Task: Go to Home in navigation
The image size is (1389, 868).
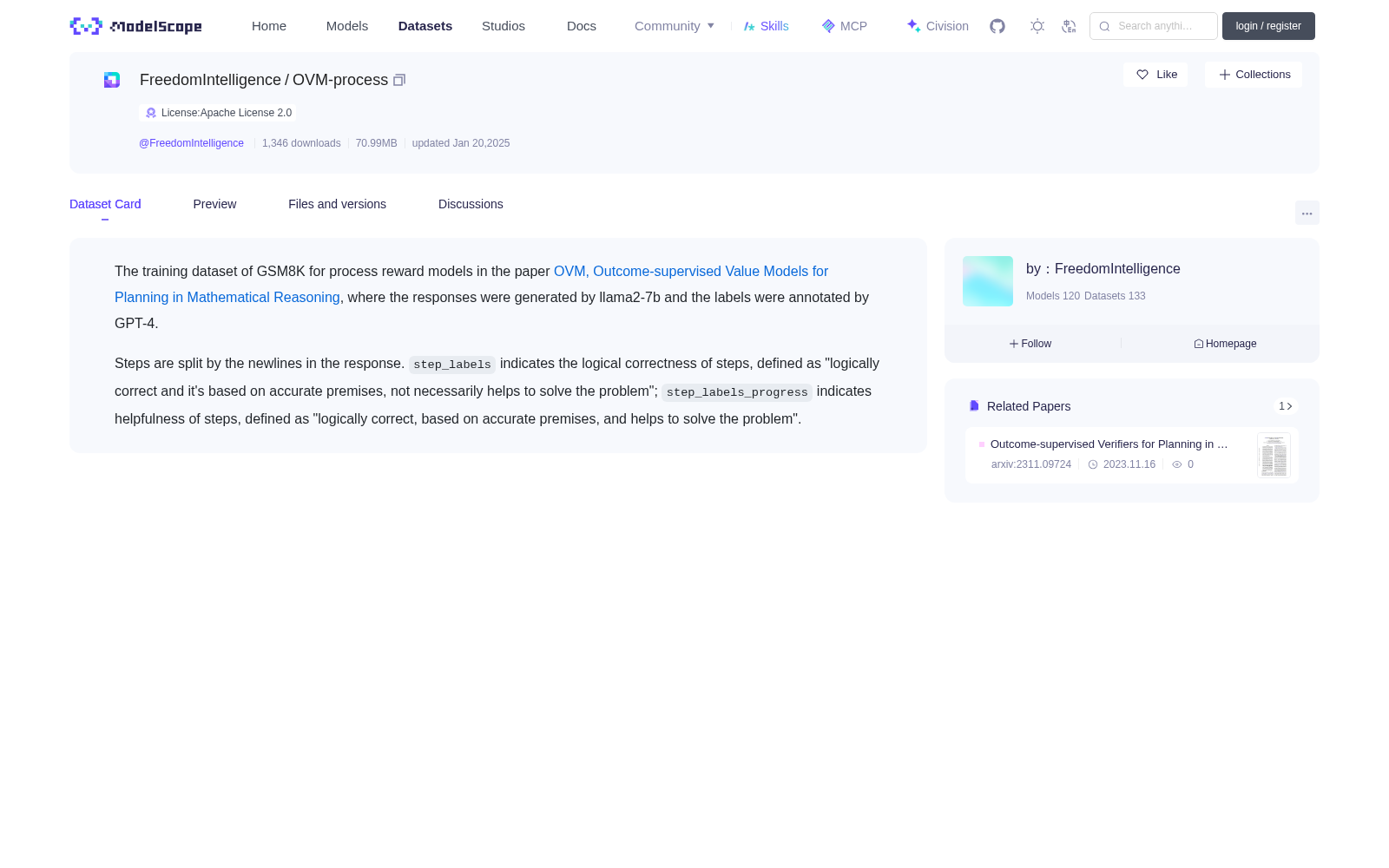Action: (x=269, y=26)
